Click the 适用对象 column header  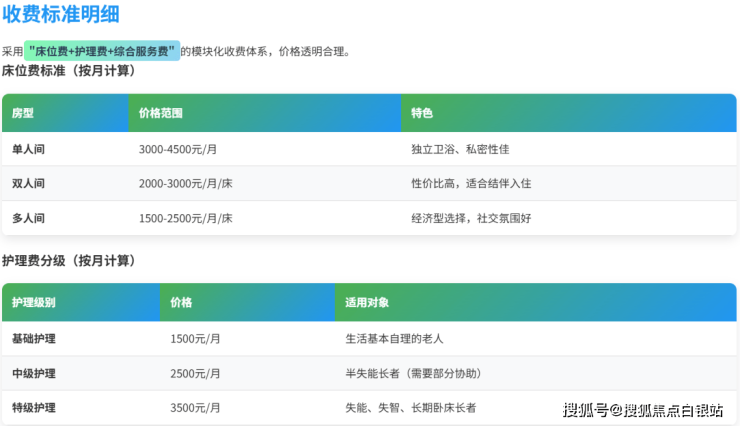(x=367, y=302)
